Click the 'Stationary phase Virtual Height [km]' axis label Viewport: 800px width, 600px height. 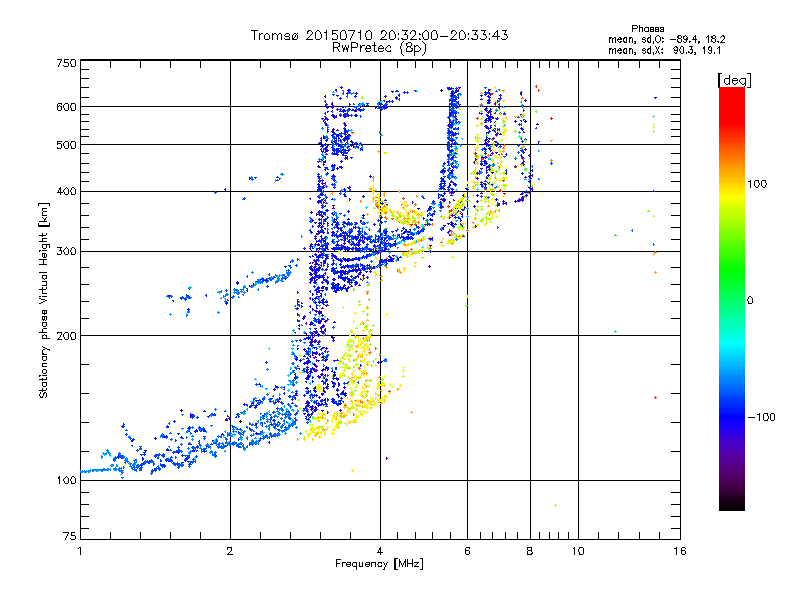[x=43, y=300]
